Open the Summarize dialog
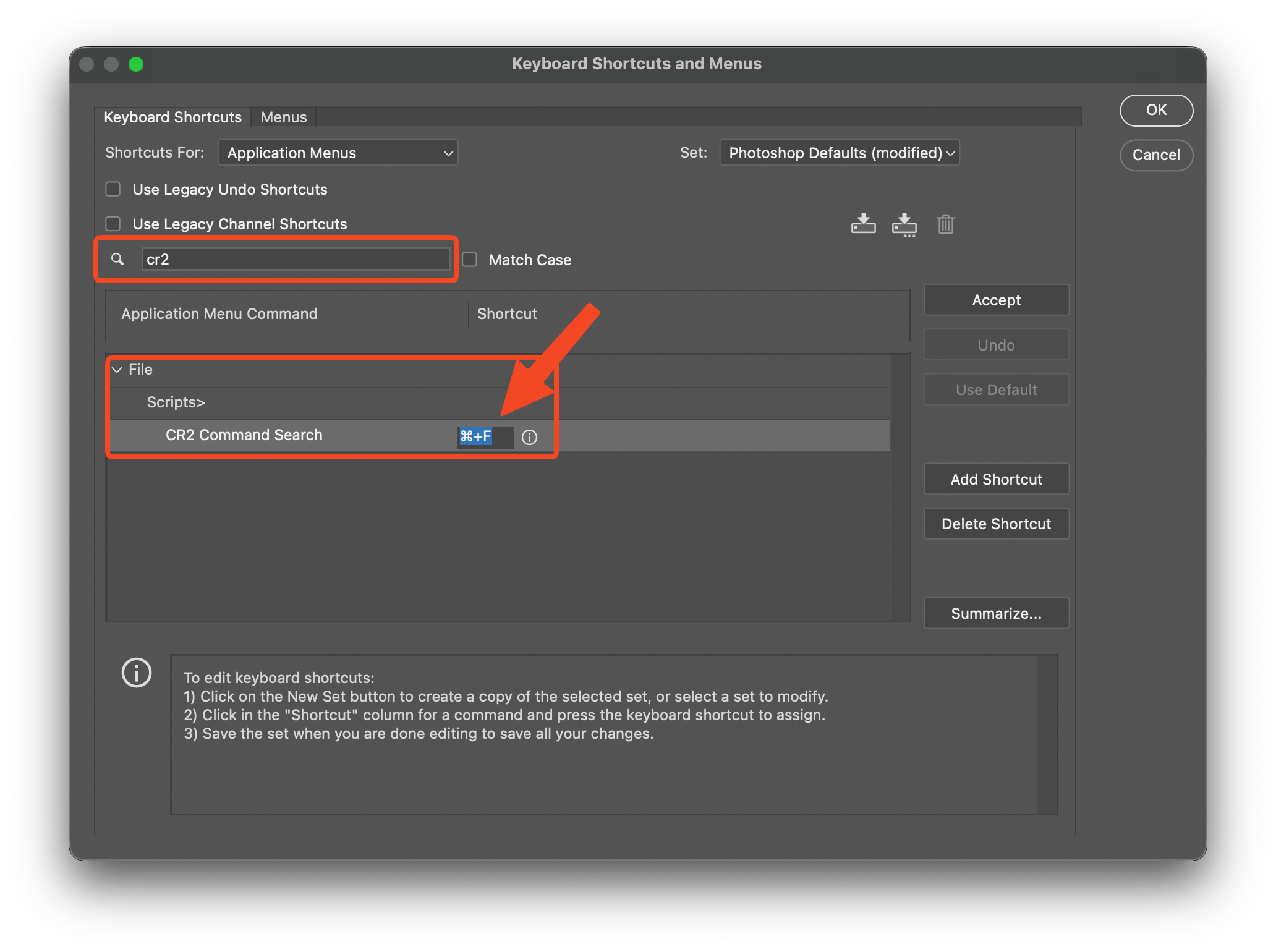 (x=996, y=613)
